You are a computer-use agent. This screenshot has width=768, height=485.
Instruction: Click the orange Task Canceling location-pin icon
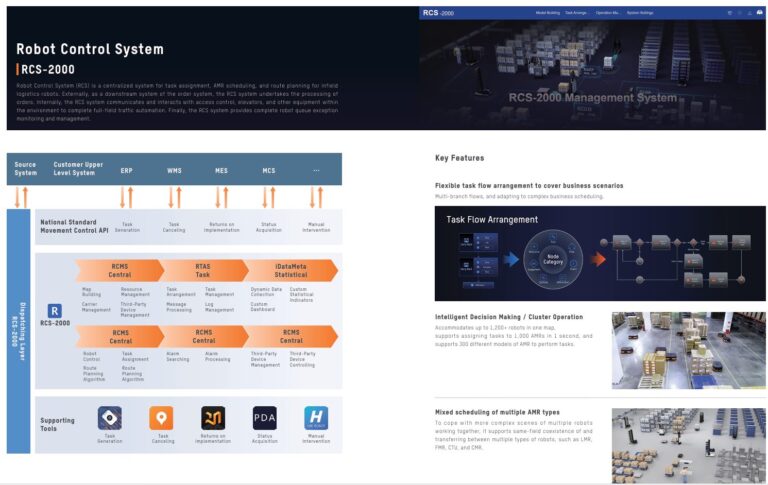[161, 418]
